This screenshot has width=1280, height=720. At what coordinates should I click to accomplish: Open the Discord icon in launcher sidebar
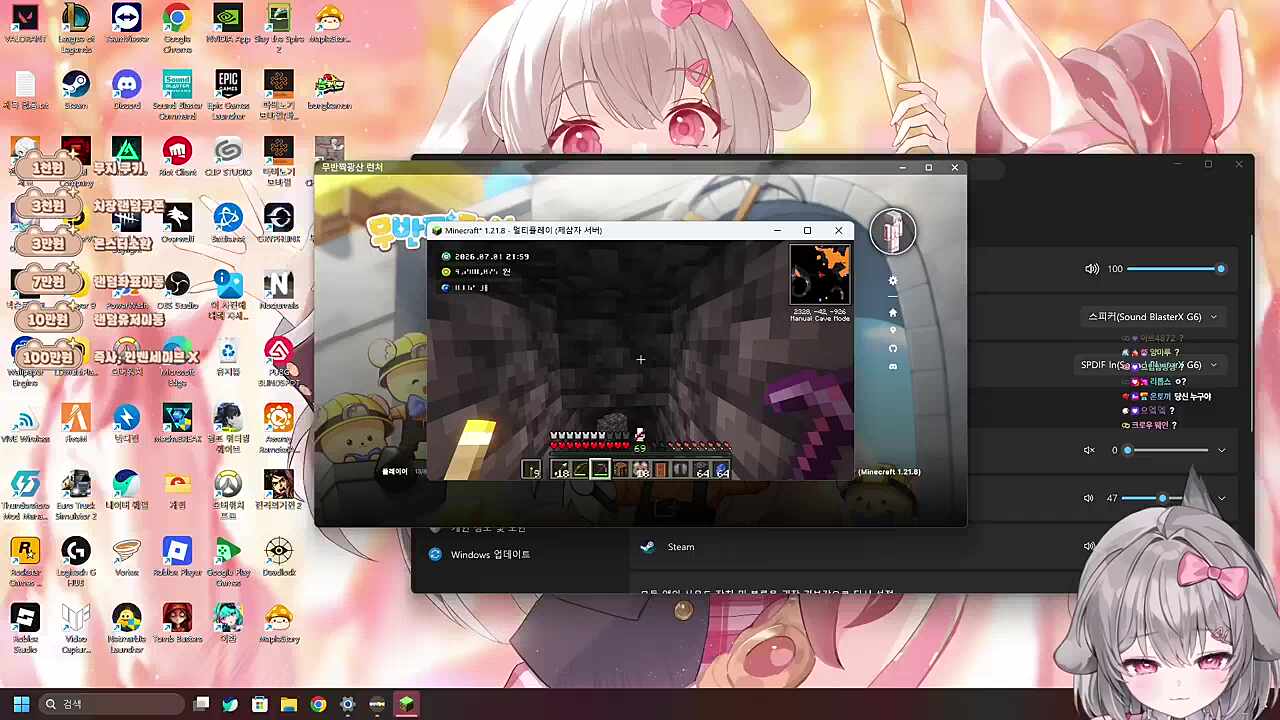pyautogui.click(x=893, y=366)
